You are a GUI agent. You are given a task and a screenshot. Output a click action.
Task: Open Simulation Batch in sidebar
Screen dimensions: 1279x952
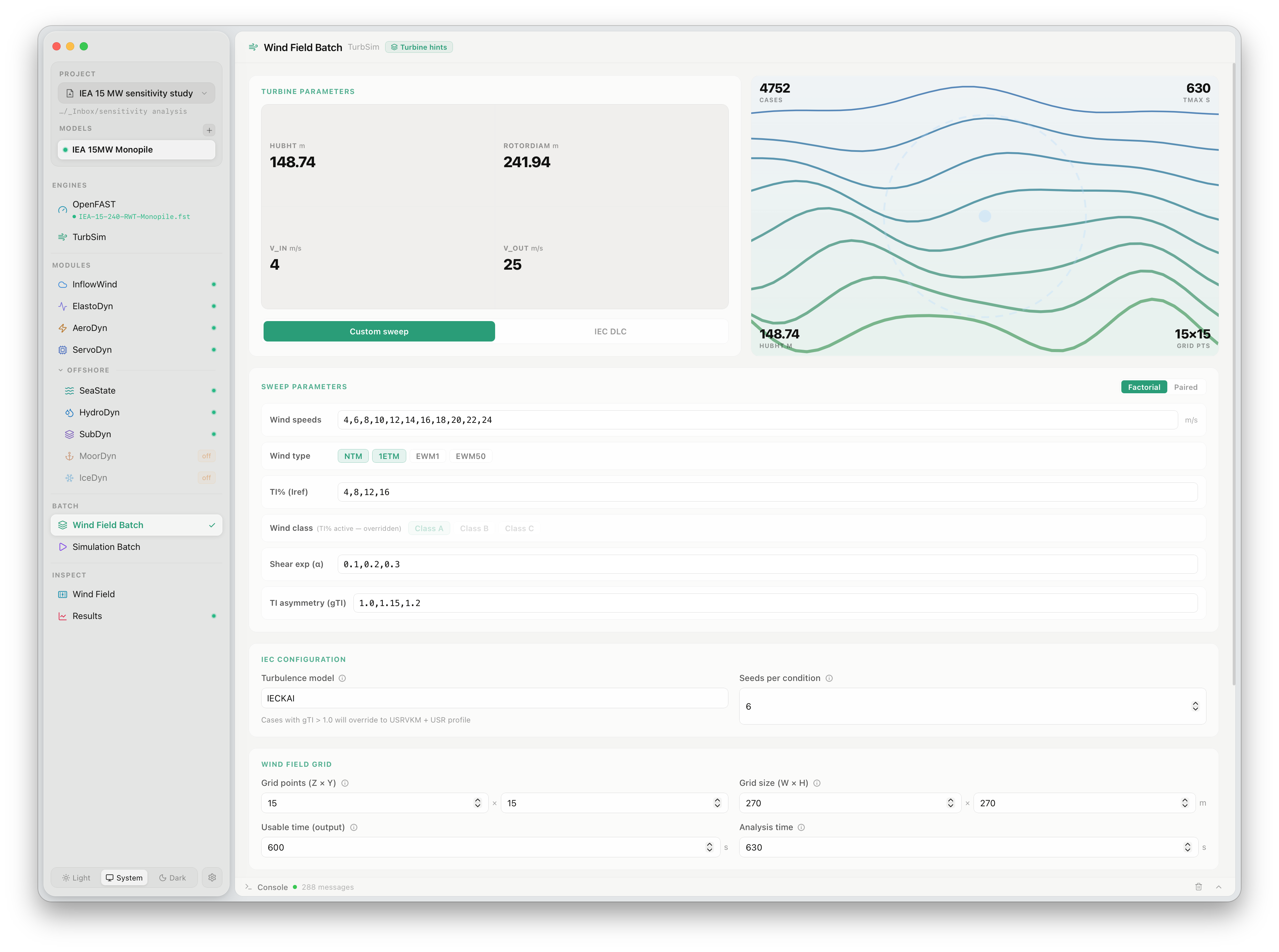[137, 546]
